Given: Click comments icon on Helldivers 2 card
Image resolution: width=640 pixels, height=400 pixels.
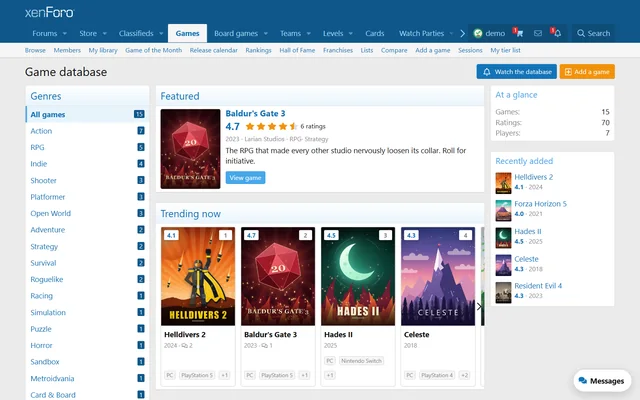Looking at the screenshot, I should click(184, 346).
